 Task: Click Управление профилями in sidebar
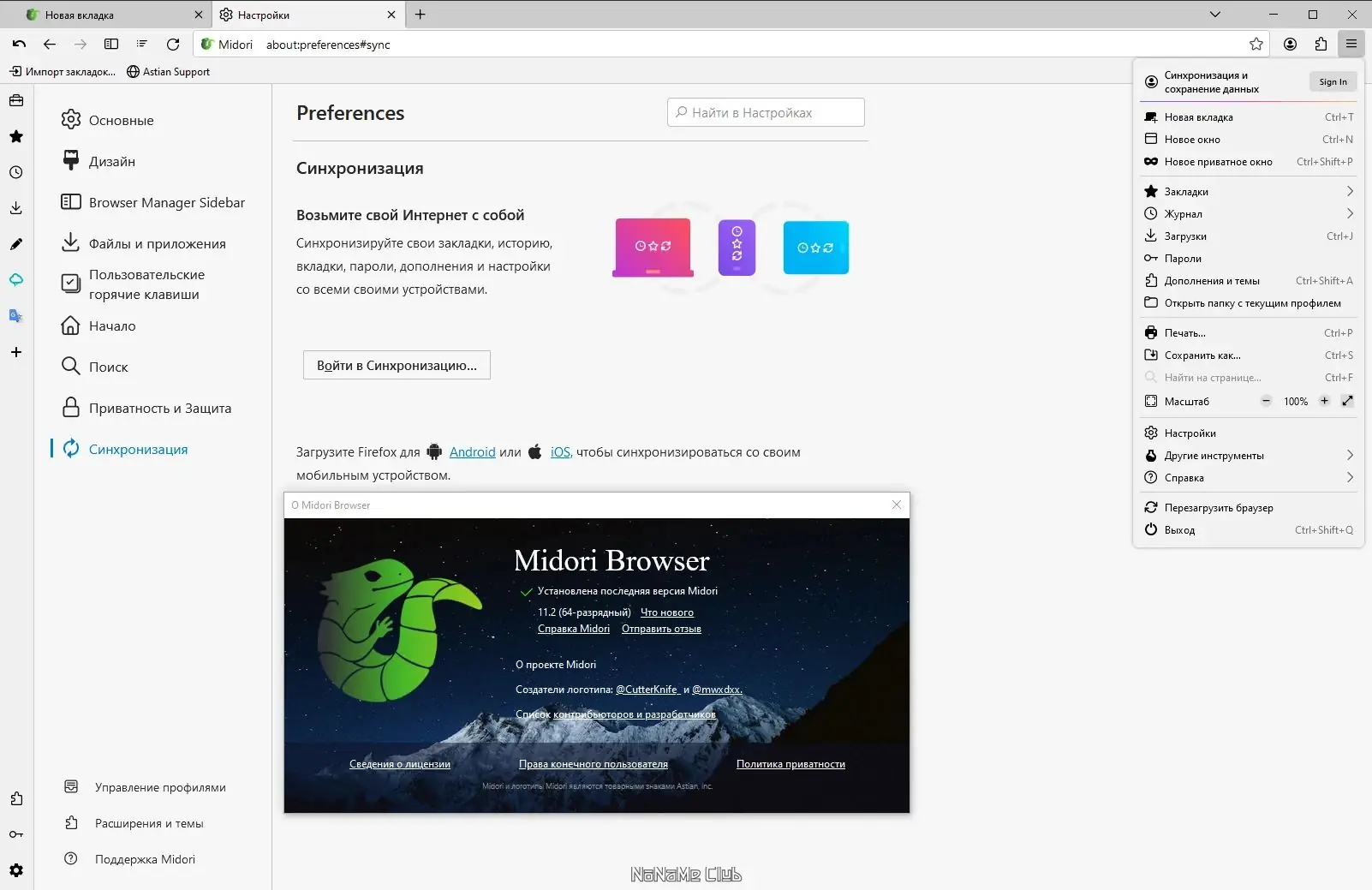[x=146, y=787]
